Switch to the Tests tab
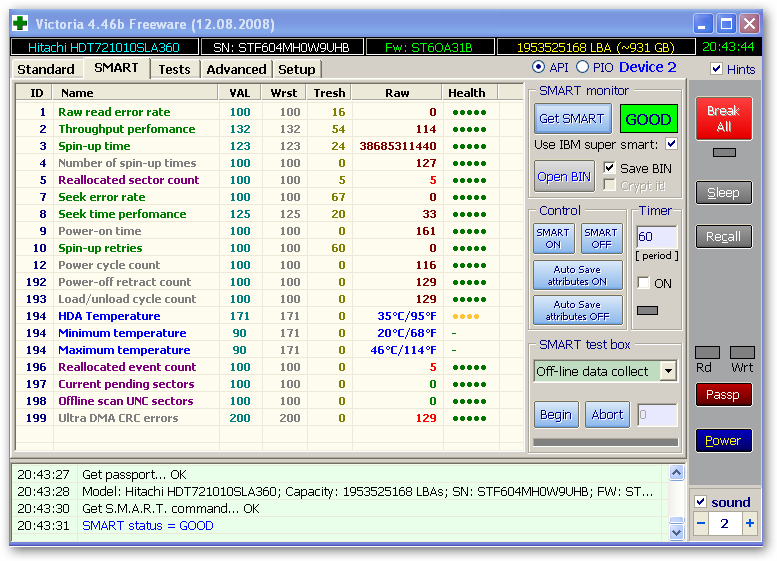 coord(174,69)
